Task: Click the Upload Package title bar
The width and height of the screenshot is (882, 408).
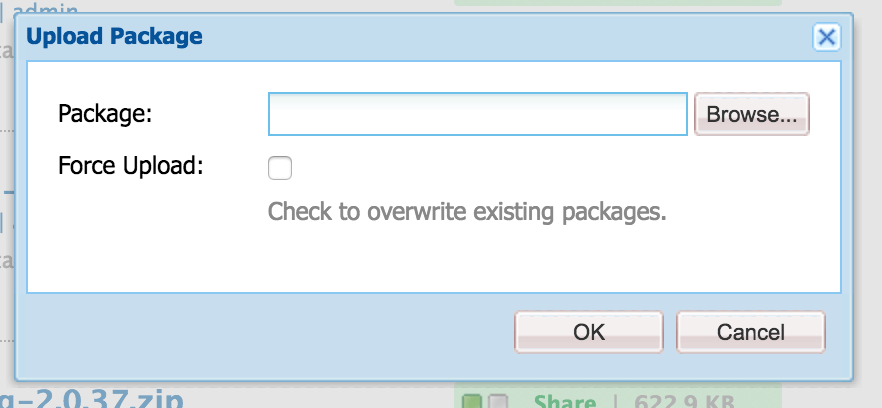Action: click(x=500, y=38)
